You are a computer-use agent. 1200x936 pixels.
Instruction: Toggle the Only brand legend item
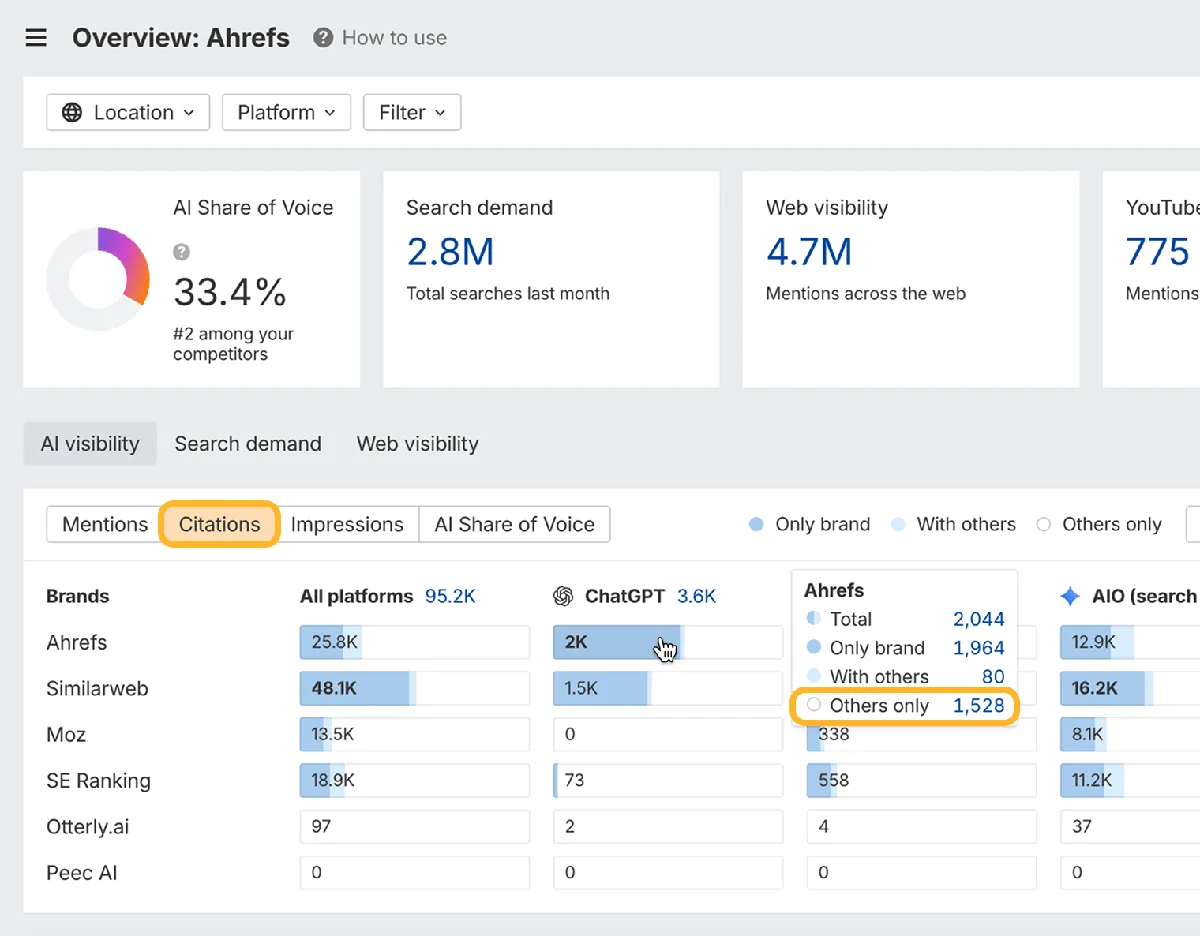pyautogui.click(x=810, y=524)
